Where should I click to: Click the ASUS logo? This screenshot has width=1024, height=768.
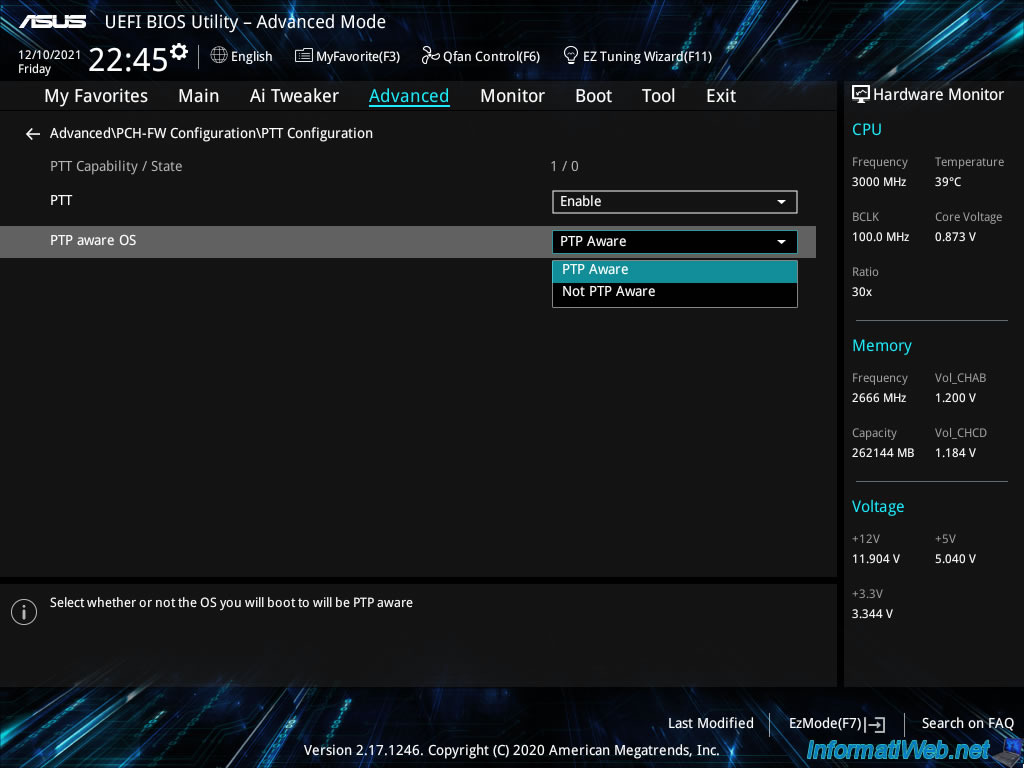point(52,22)
